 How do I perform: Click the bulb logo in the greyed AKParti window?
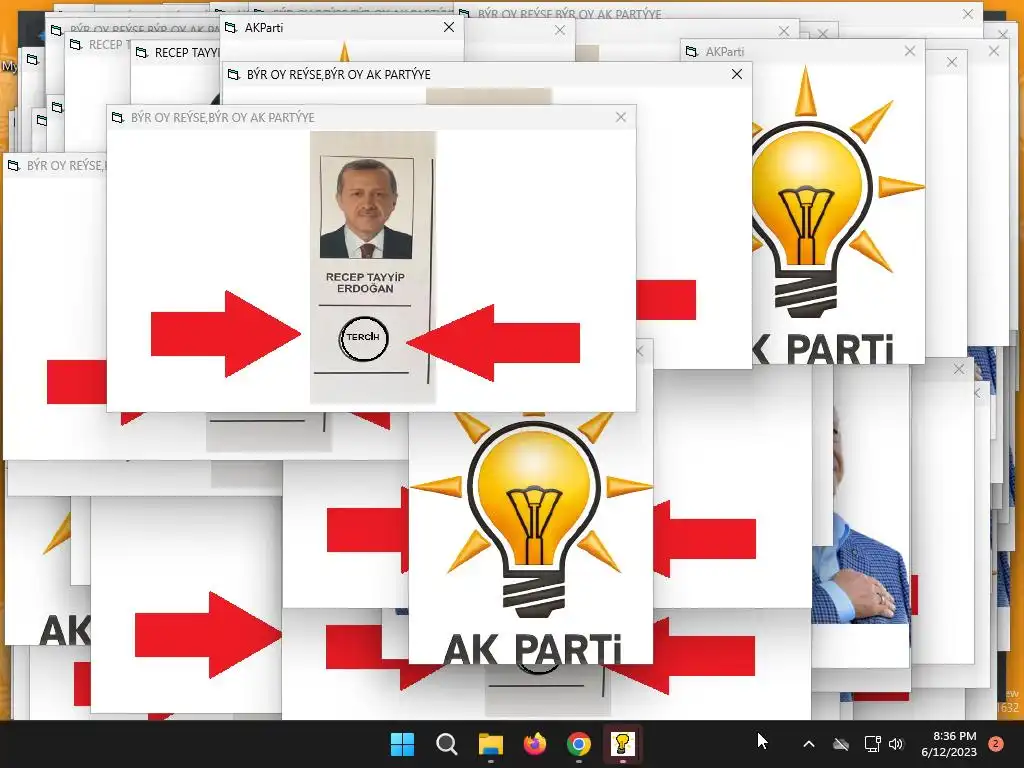click(838, 191)
